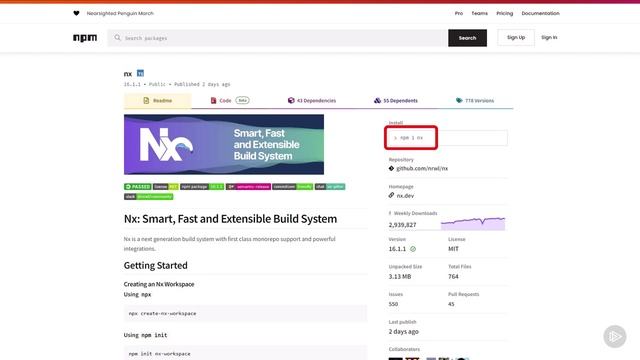Click the green PASSED build badge
640x360 pixels.
point(138,187)
